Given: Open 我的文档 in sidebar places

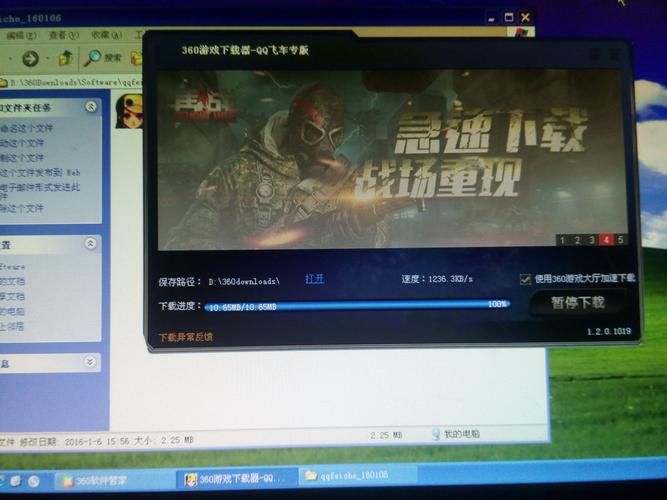Looking at the screenshot, I should click(x=12, y=282).
